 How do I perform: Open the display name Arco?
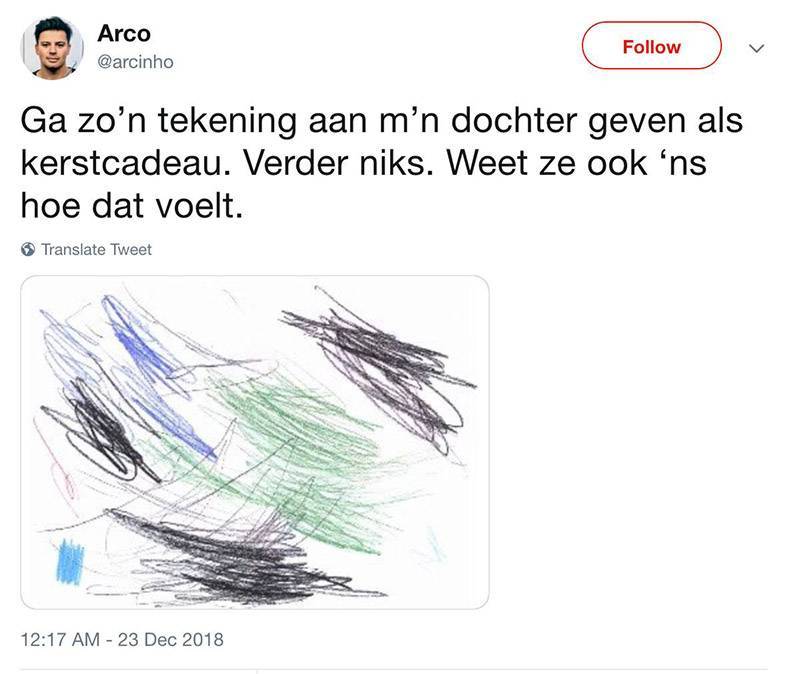(124, 34)
